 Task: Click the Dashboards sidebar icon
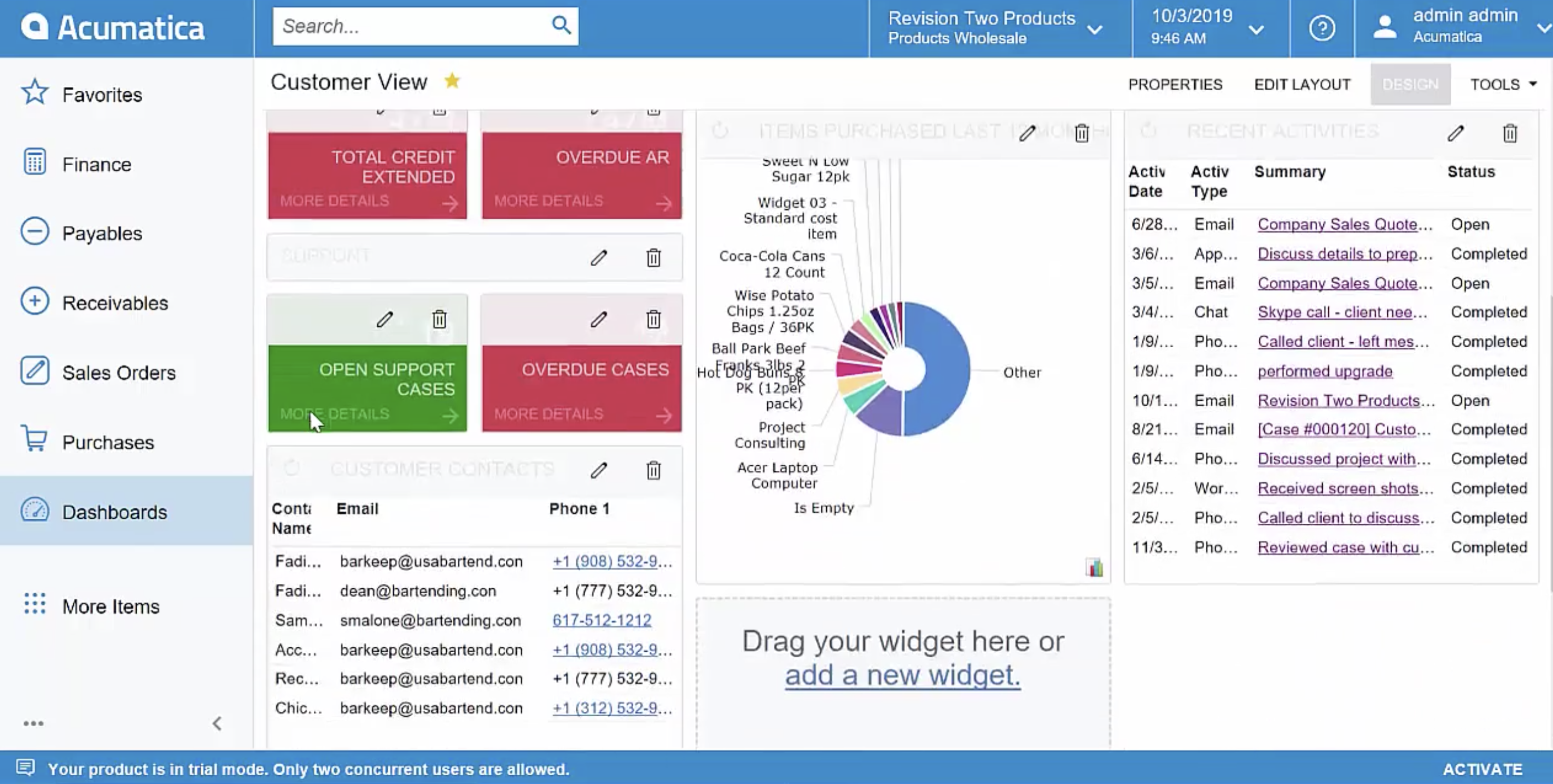pyautogui.click(x=36, y=511)
